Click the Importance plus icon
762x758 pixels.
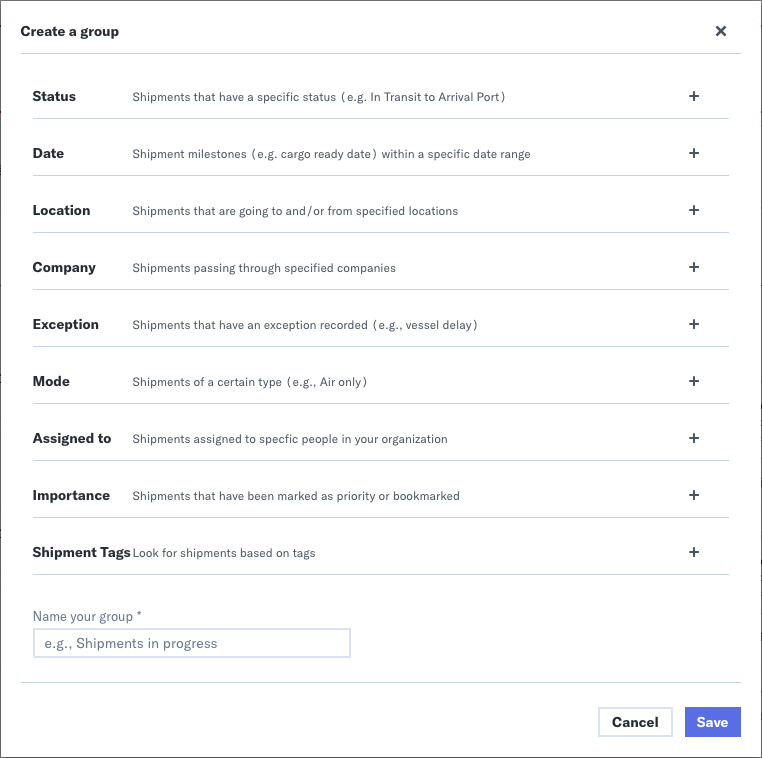(x=694, y=496)
